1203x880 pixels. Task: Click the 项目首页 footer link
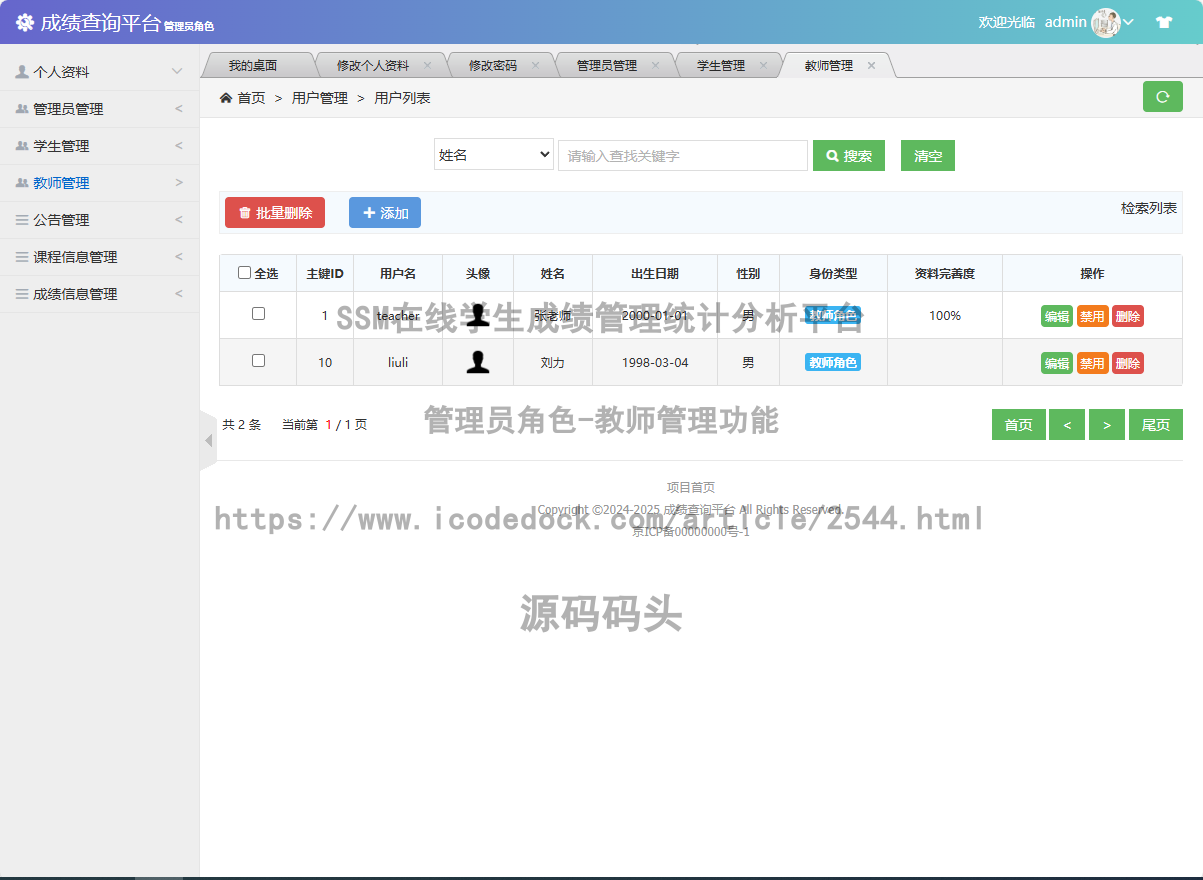pos(691,488)
